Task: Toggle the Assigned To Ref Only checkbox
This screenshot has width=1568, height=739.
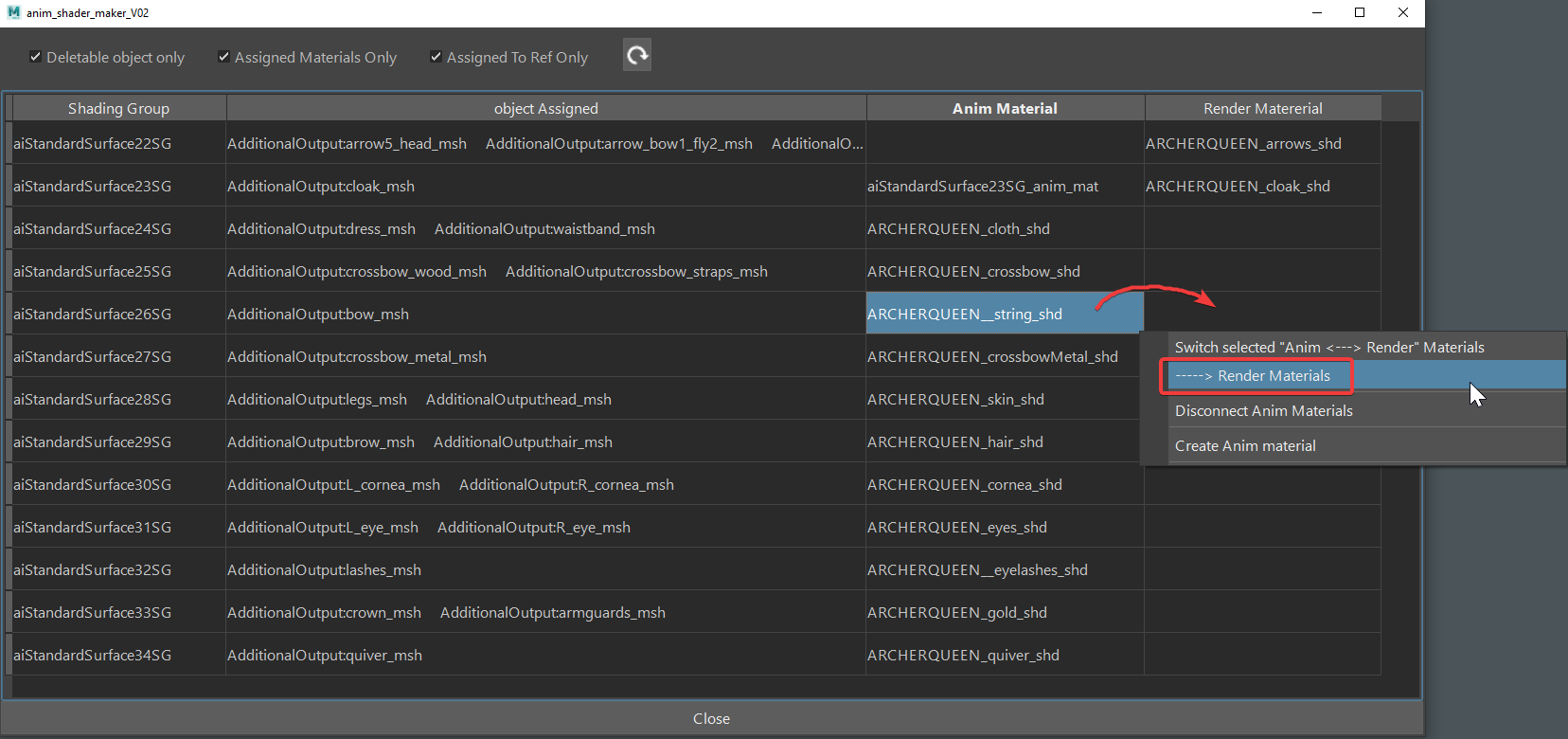Action: (x=436, y=57)
